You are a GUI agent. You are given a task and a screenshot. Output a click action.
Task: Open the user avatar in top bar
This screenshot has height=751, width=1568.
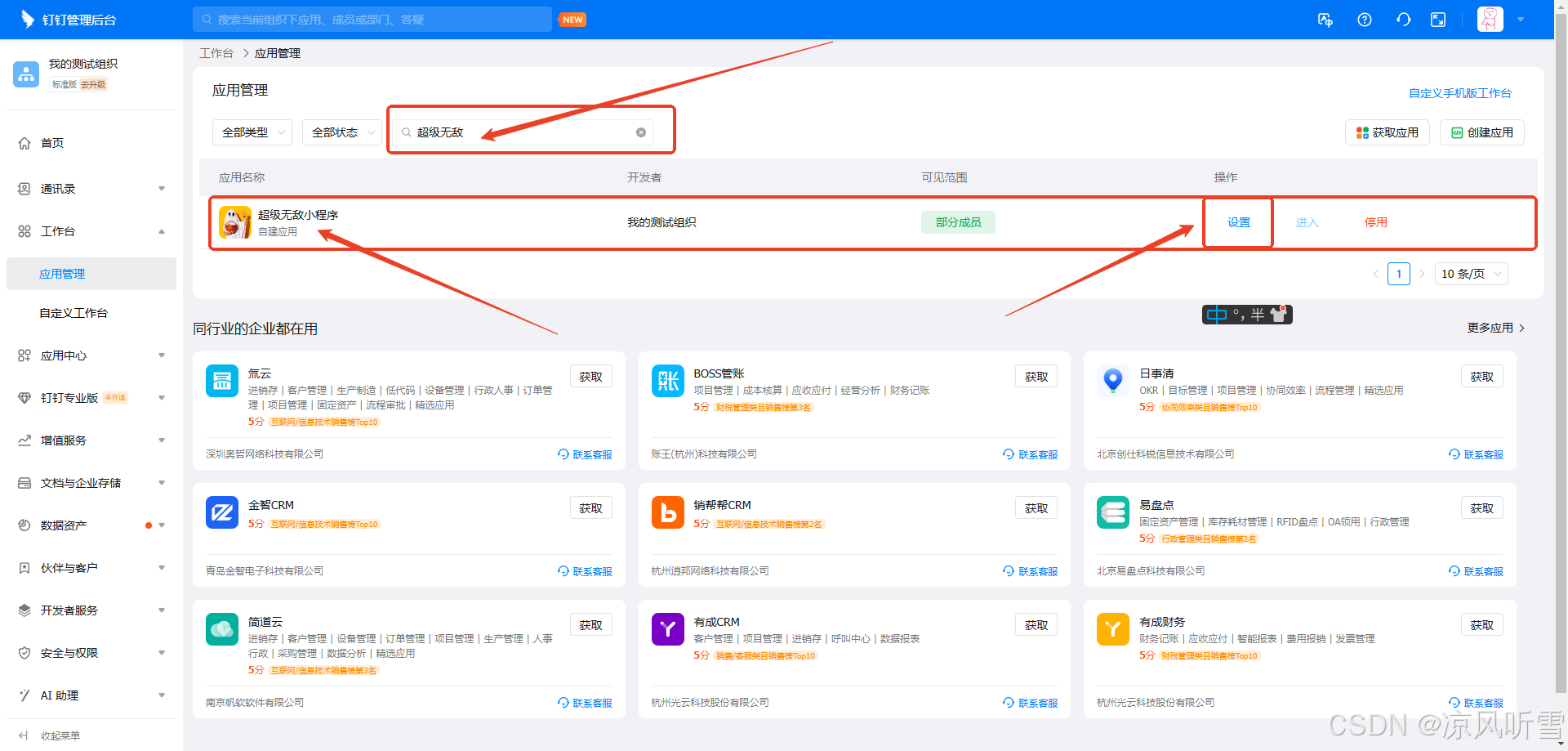click(1490, 19)
